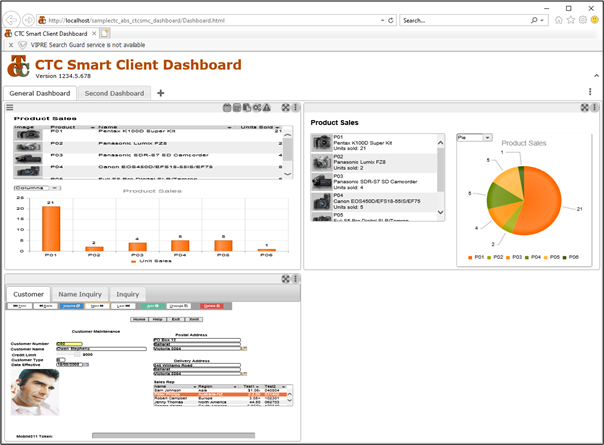This screenshot has width=604, height=445.
Task: Maximize the Product Sales grid panel
Action: pos(285,107)
